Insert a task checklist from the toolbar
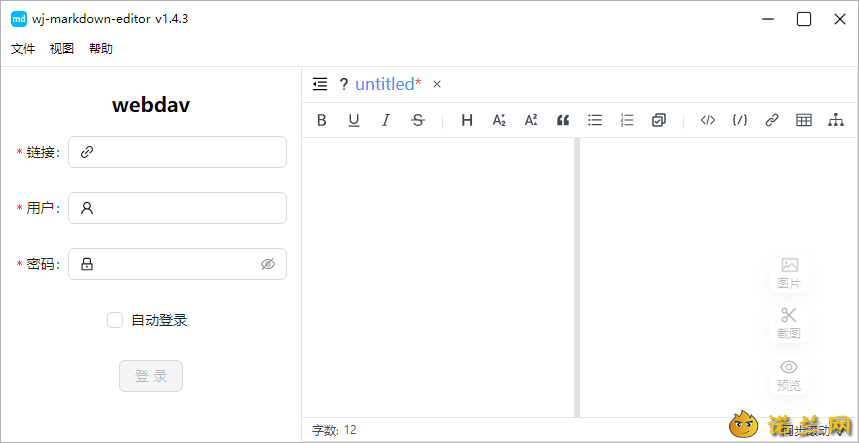The width and height of the screenshot is (859, 443). [659, 120]
